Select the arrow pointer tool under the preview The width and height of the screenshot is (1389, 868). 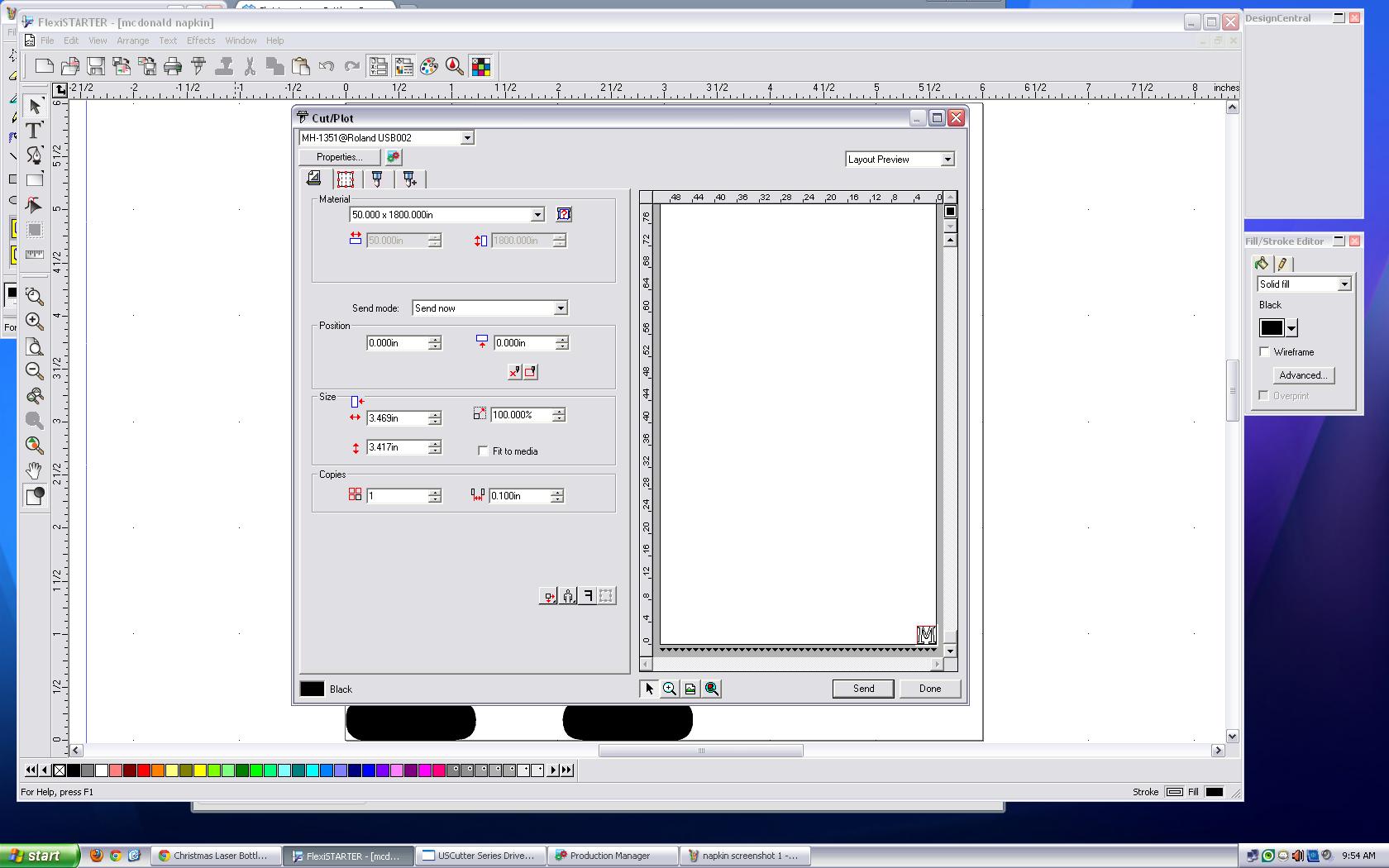[x=649, y=689]
